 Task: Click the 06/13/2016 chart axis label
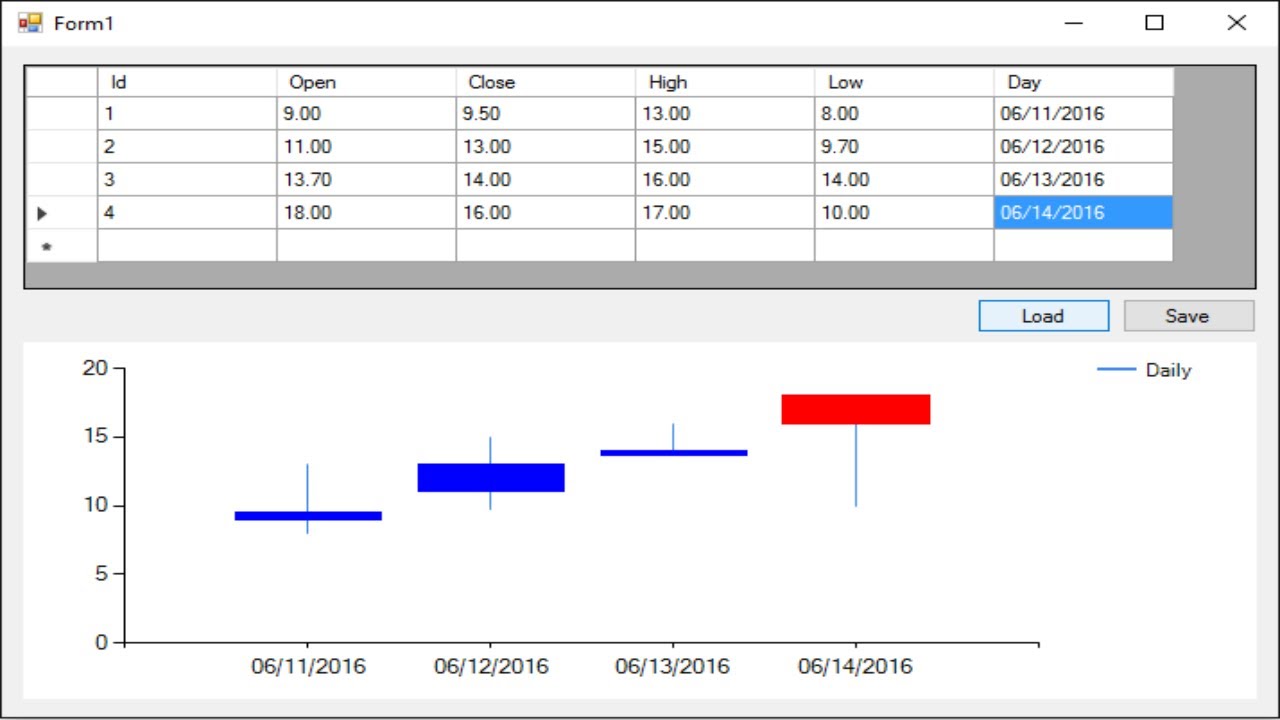(673, 667)
